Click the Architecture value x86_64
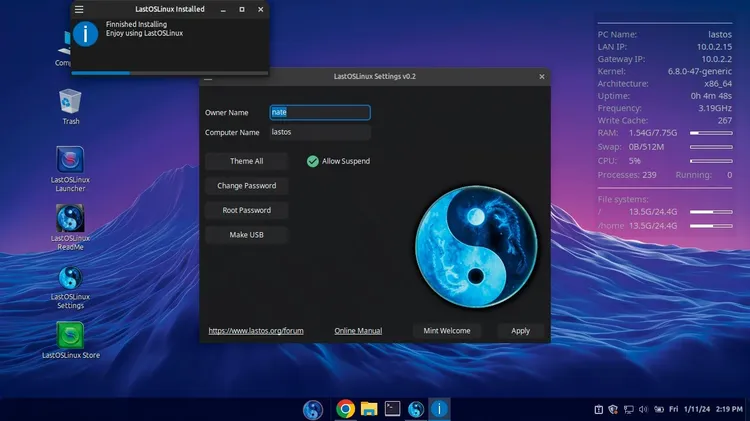 (718, 84)
